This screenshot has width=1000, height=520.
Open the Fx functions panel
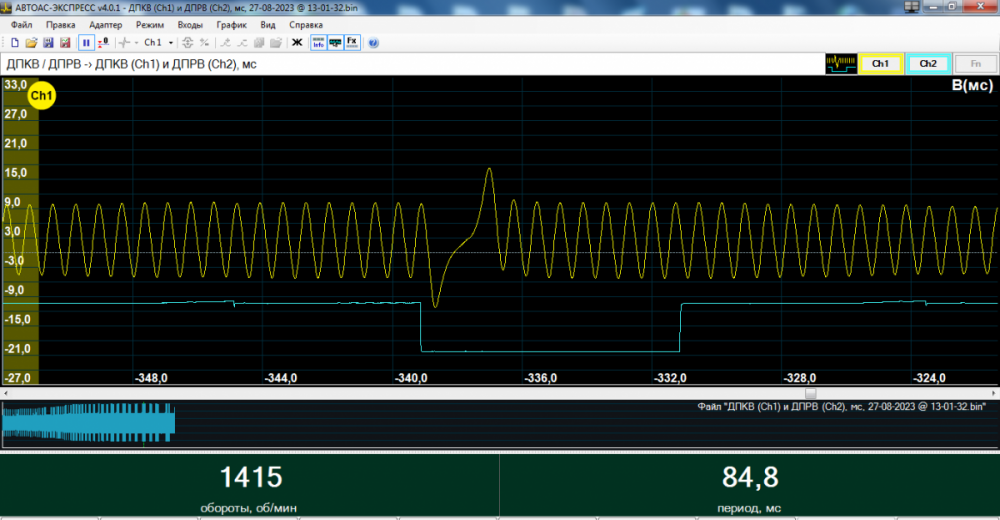pos(352,43)
